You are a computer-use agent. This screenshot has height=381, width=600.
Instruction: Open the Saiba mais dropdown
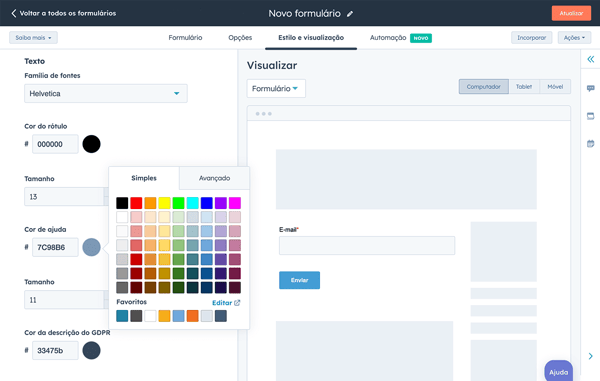[33, 37]
